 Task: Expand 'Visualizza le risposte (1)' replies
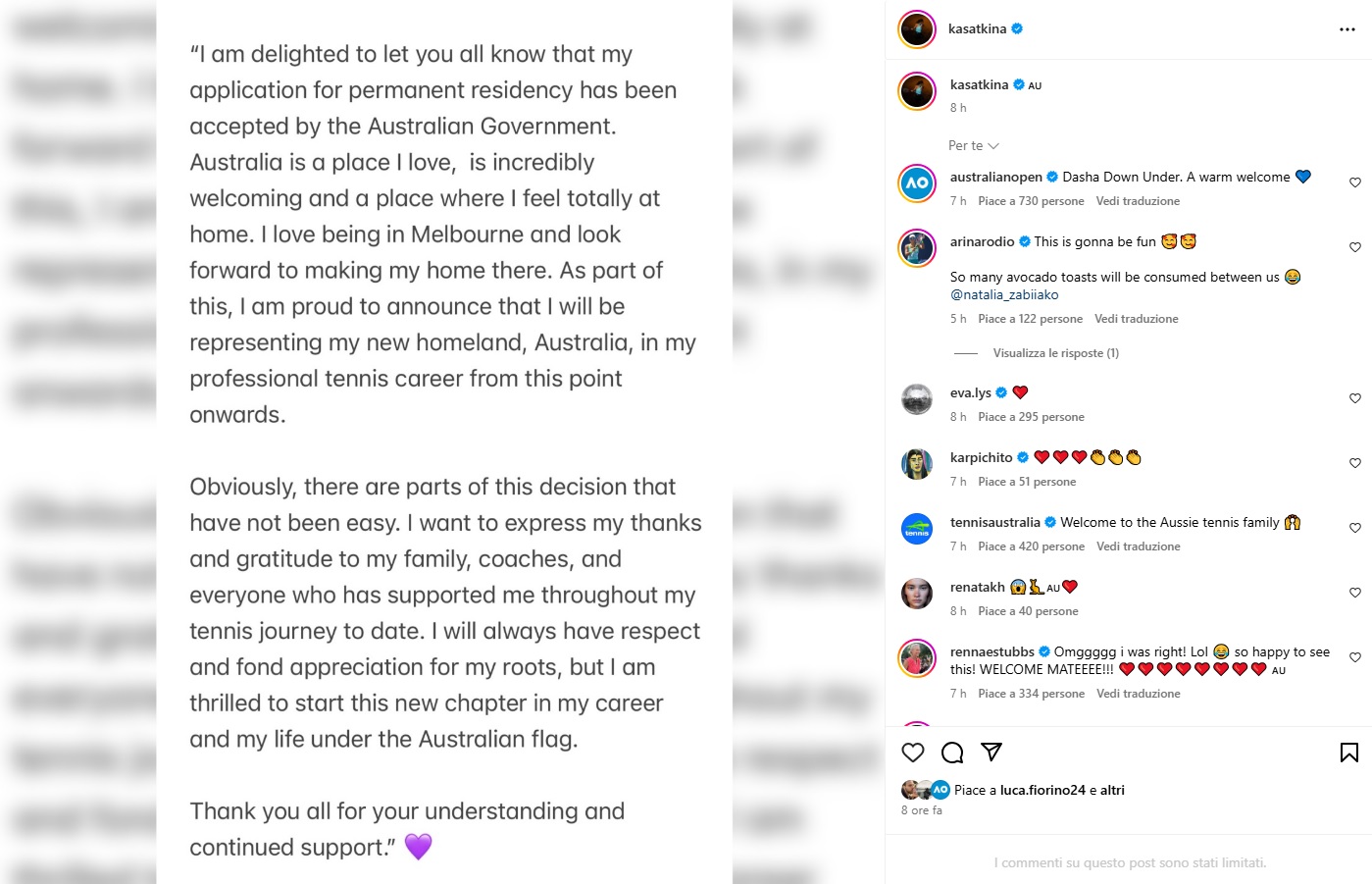[x=1055, y=353]
